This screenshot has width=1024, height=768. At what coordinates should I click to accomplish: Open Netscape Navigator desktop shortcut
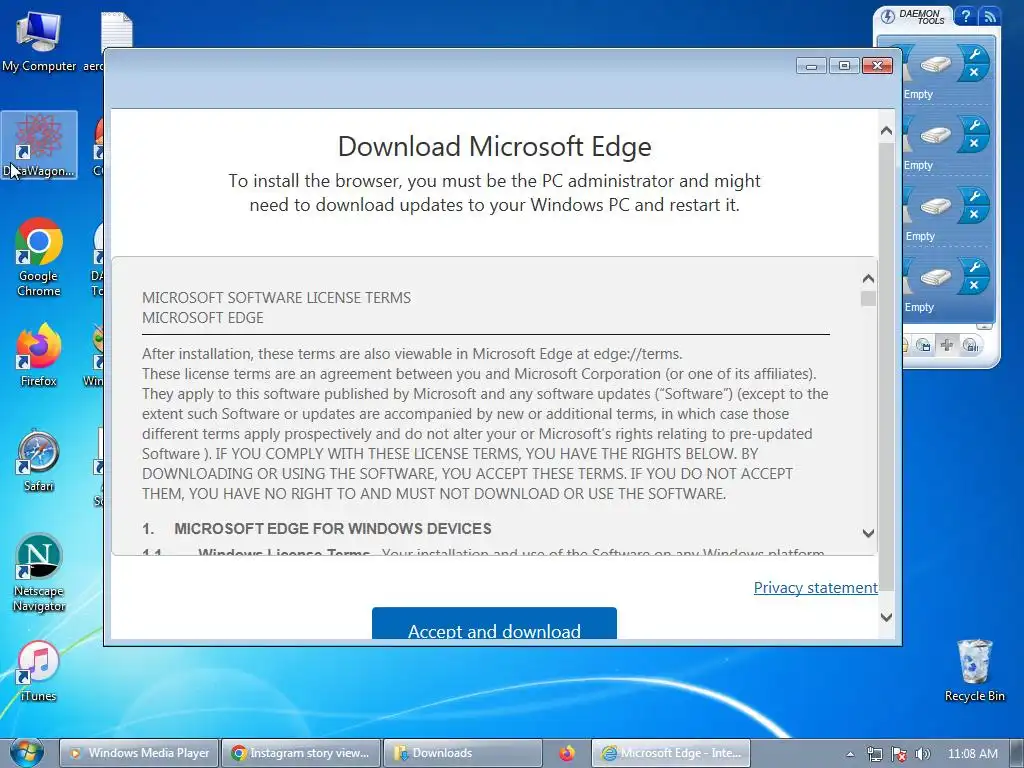(x=39, y=573)
